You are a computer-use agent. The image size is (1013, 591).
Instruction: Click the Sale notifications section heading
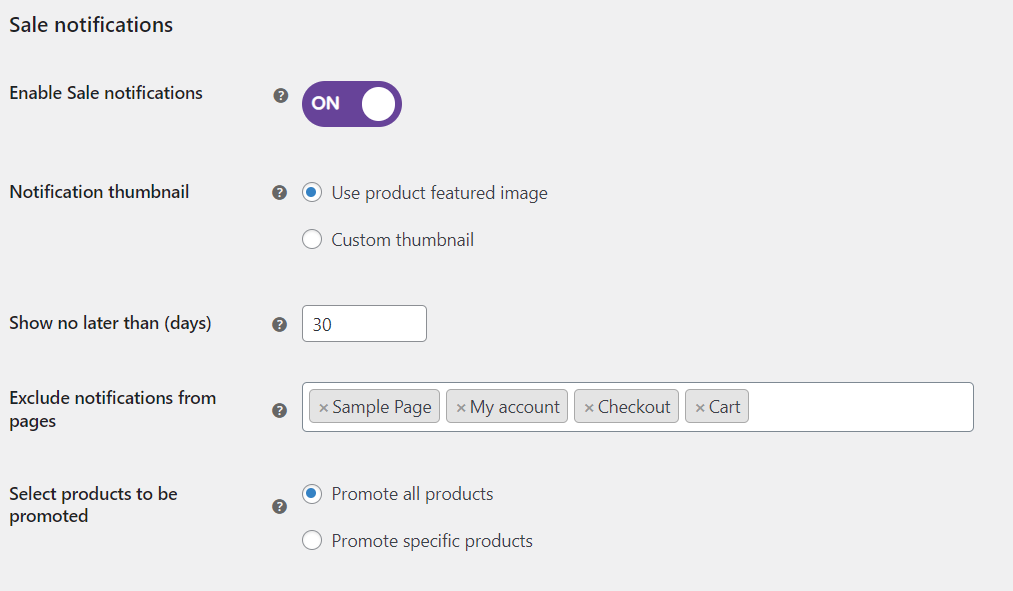click(x=91, y=25)
